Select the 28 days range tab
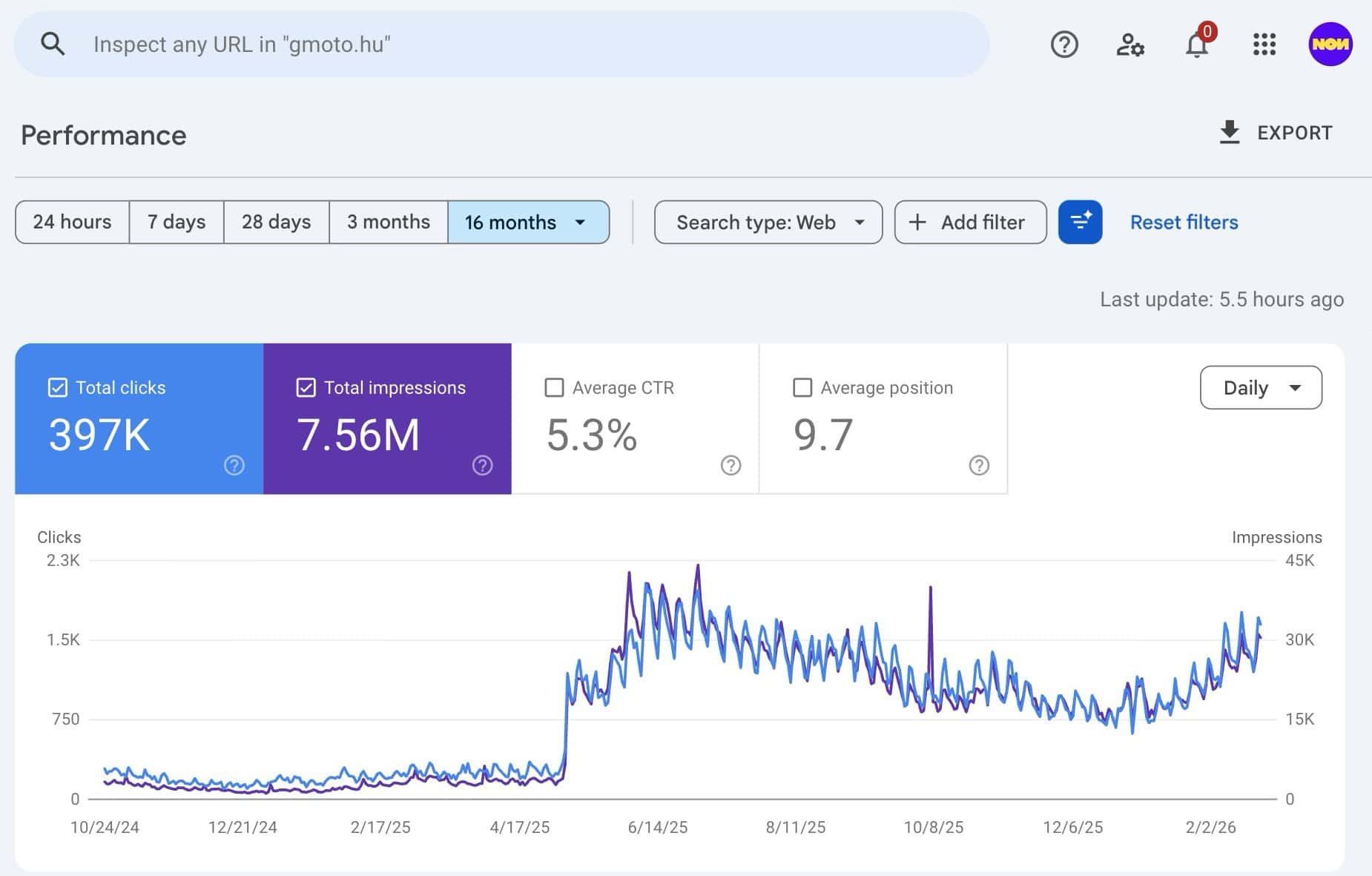This screenshot has height=876, width=1372. tap(277, 222)
